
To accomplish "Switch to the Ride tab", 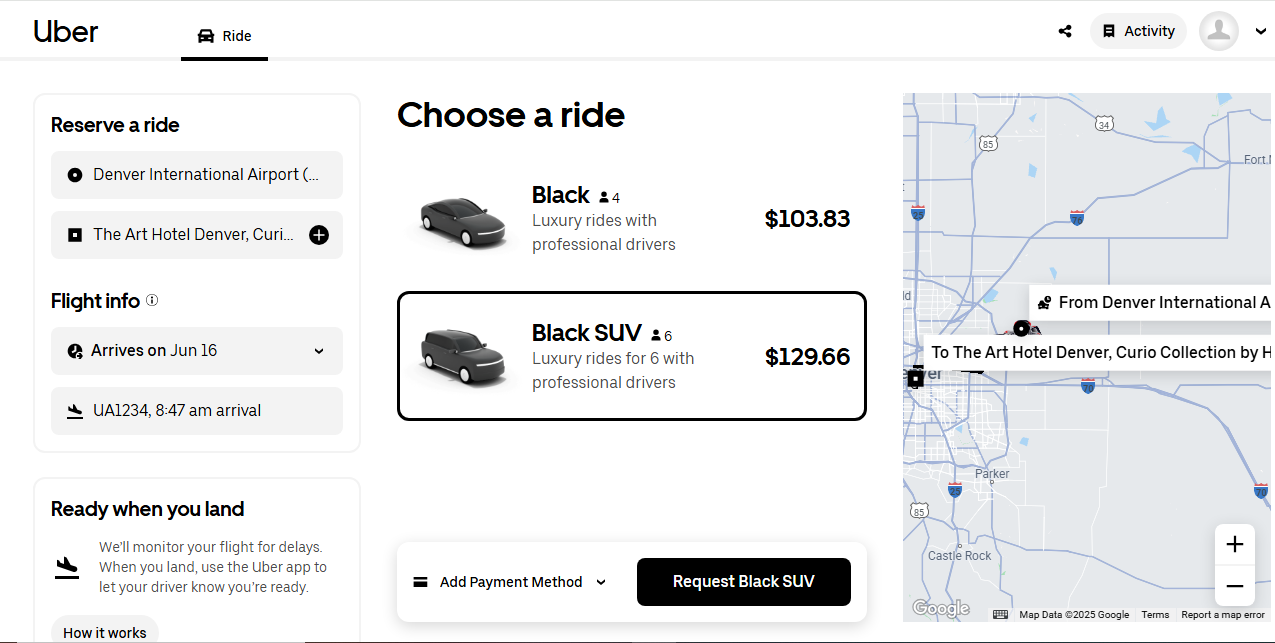I will coord(224,36).
